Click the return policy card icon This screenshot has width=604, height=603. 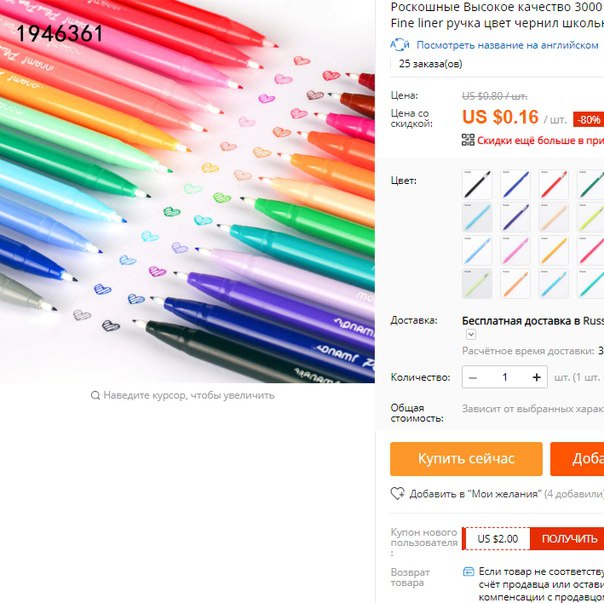click(x=468, y=572)
